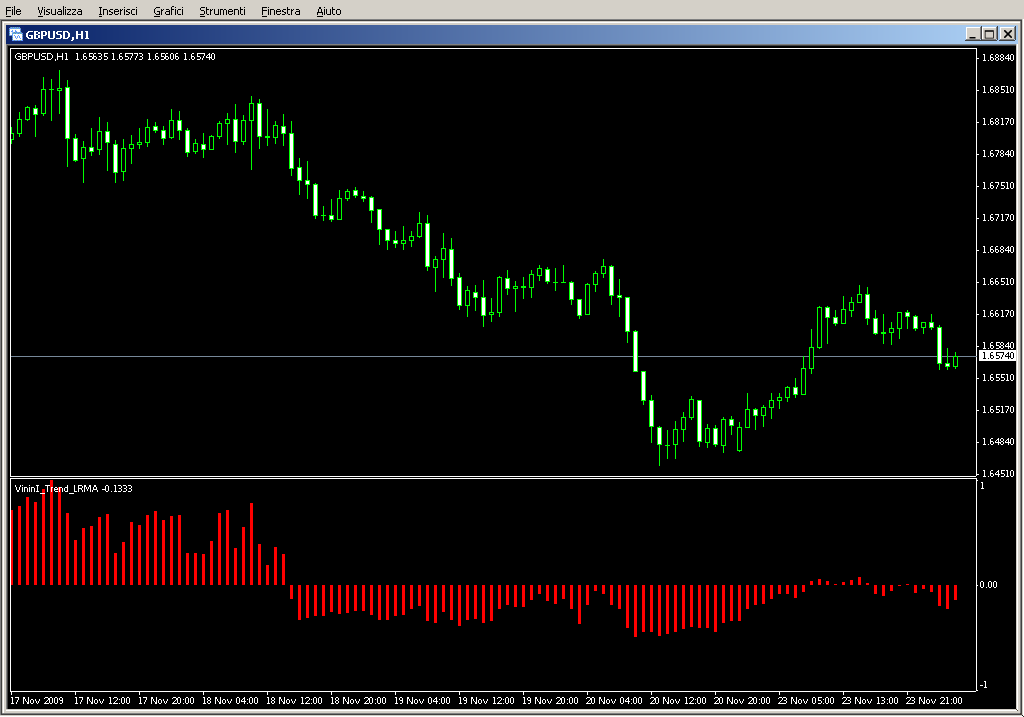Screen dimensions: 1024x717
Task: Click the 1.64510 price scale label
Action: coord(999,473)
